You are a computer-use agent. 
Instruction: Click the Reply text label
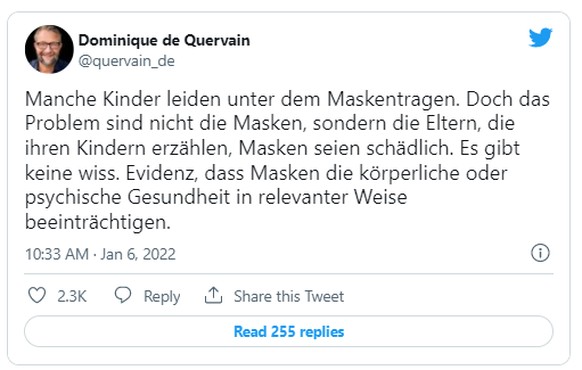[x=162, y=297]
